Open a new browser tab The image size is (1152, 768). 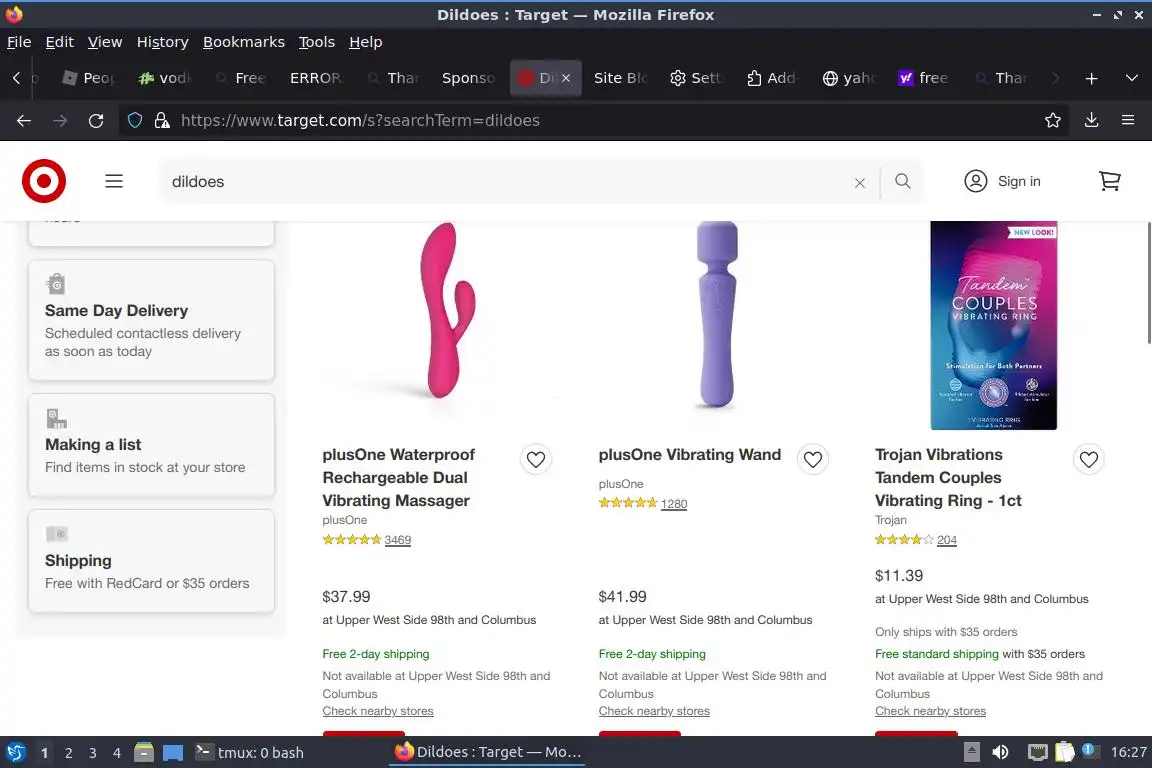click(x=1092, y=78)
